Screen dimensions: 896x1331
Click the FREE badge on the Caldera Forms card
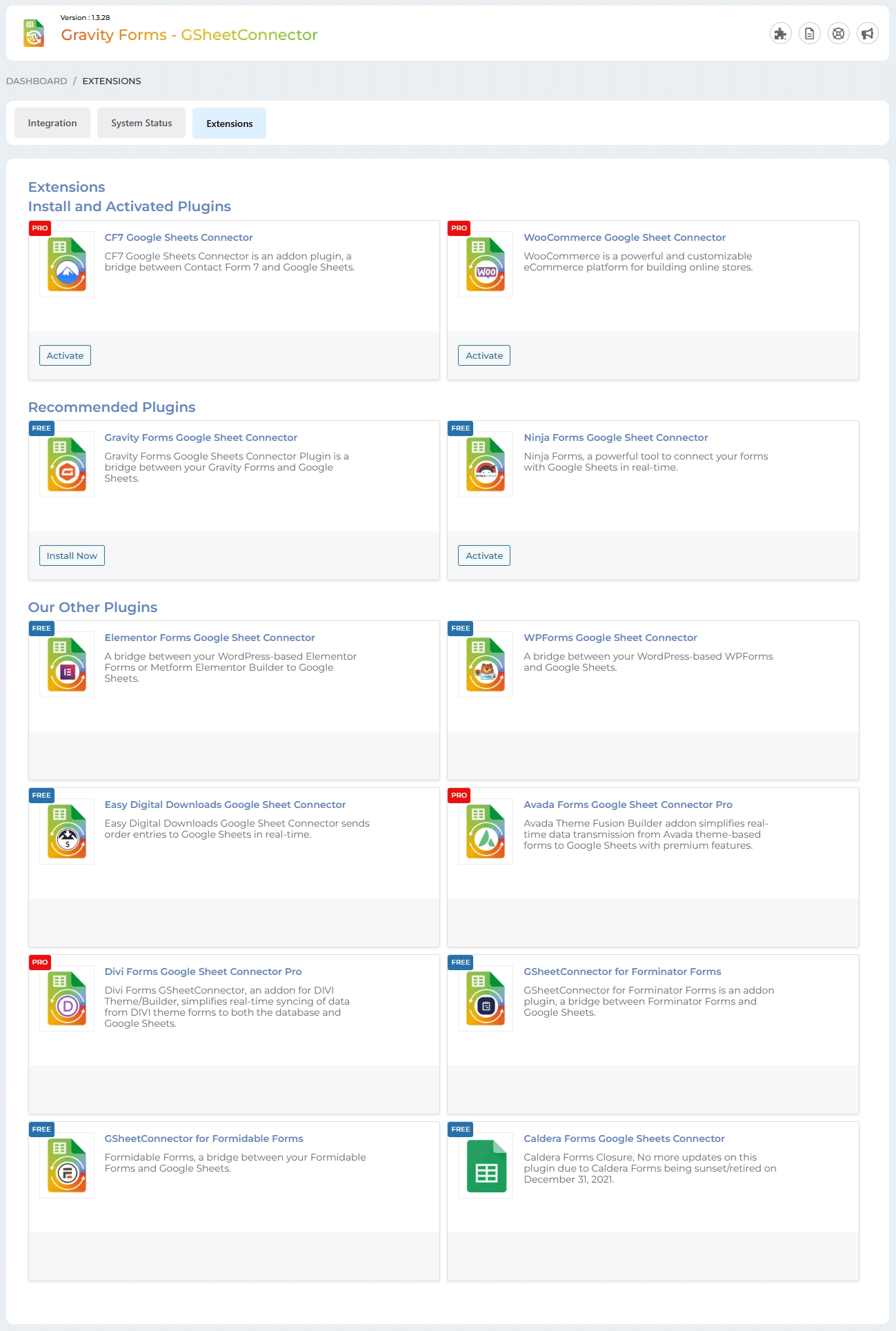pos(460,1129)
